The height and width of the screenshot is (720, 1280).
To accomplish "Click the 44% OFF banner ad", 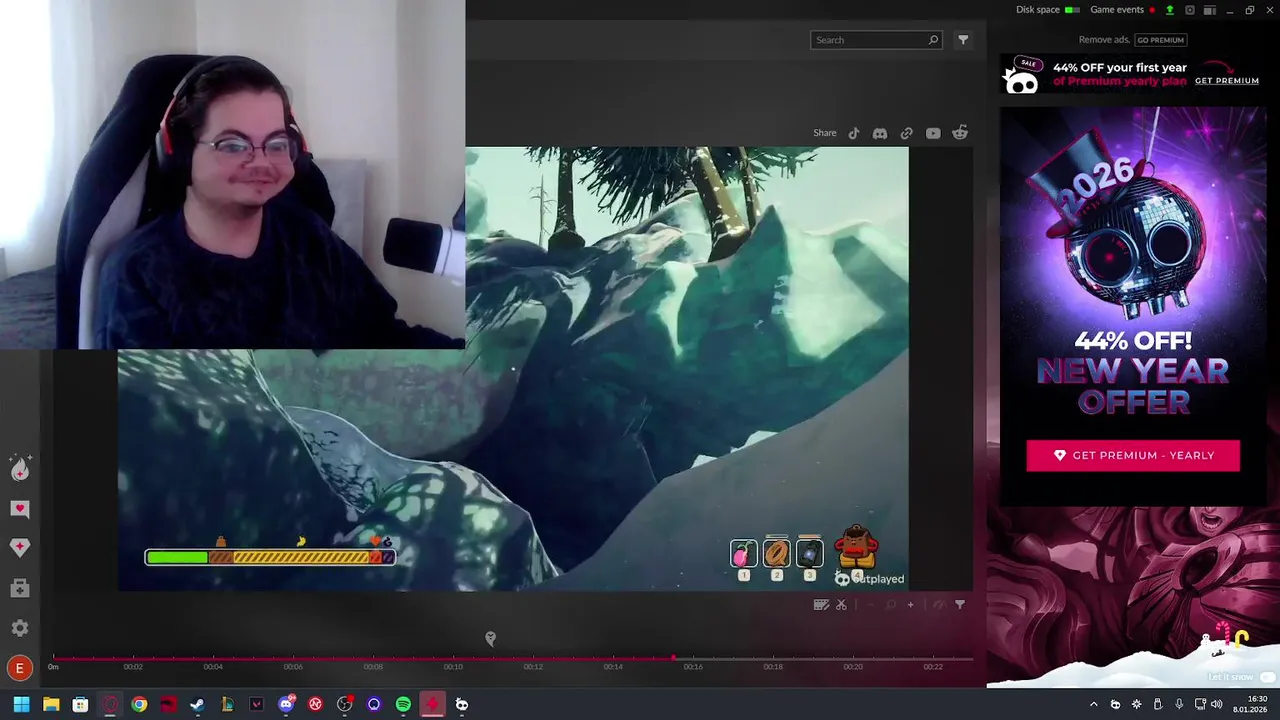I will (x=1133, y=74).
